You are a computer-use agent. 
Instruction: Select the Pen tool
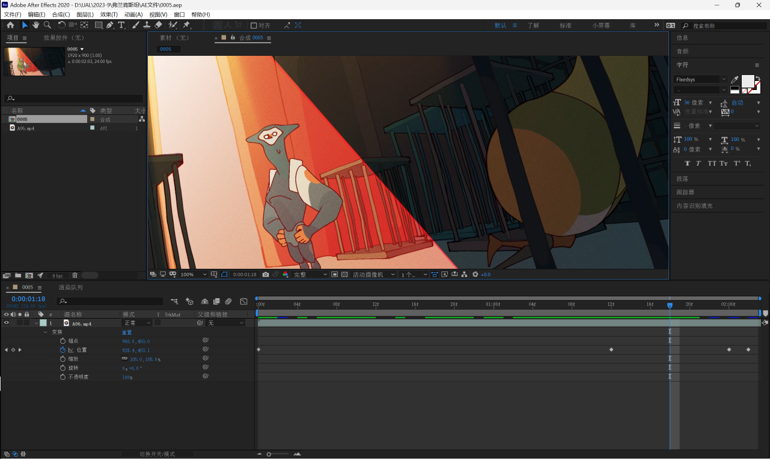(110, 25)
